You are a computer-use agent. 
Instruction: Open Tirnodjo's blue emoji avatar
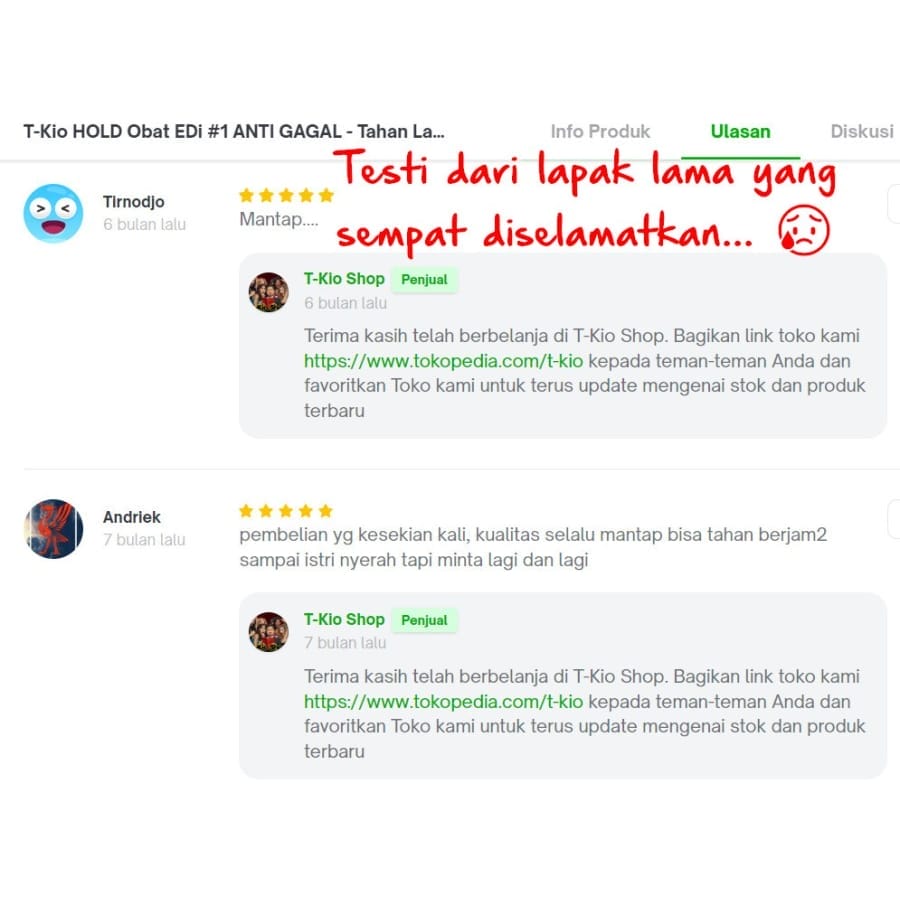(53, 214)
